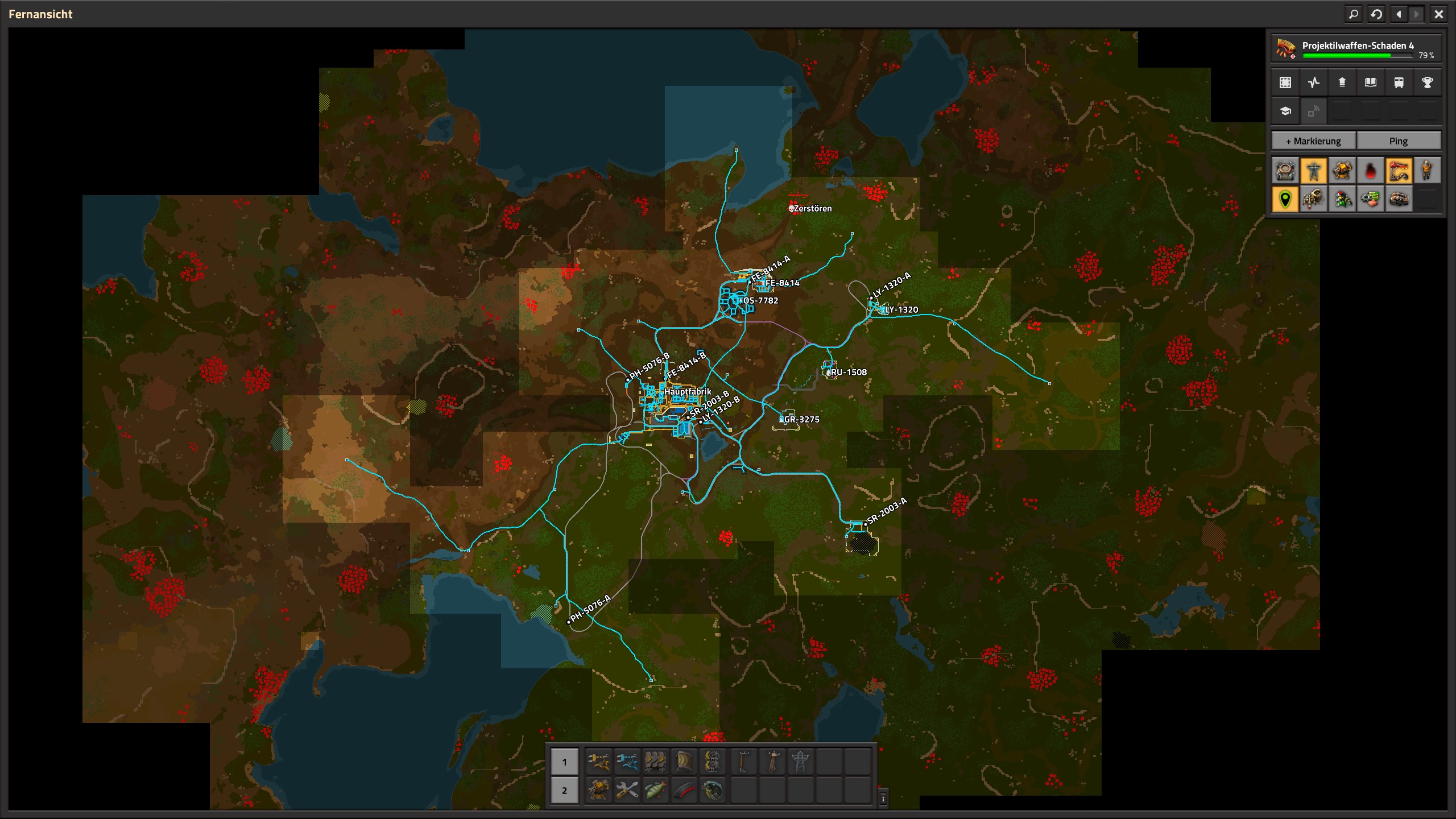Screen dimensions: 1456x819
Task: Open the Factoriopedia book icon
Action: [x=1371, y=83]
